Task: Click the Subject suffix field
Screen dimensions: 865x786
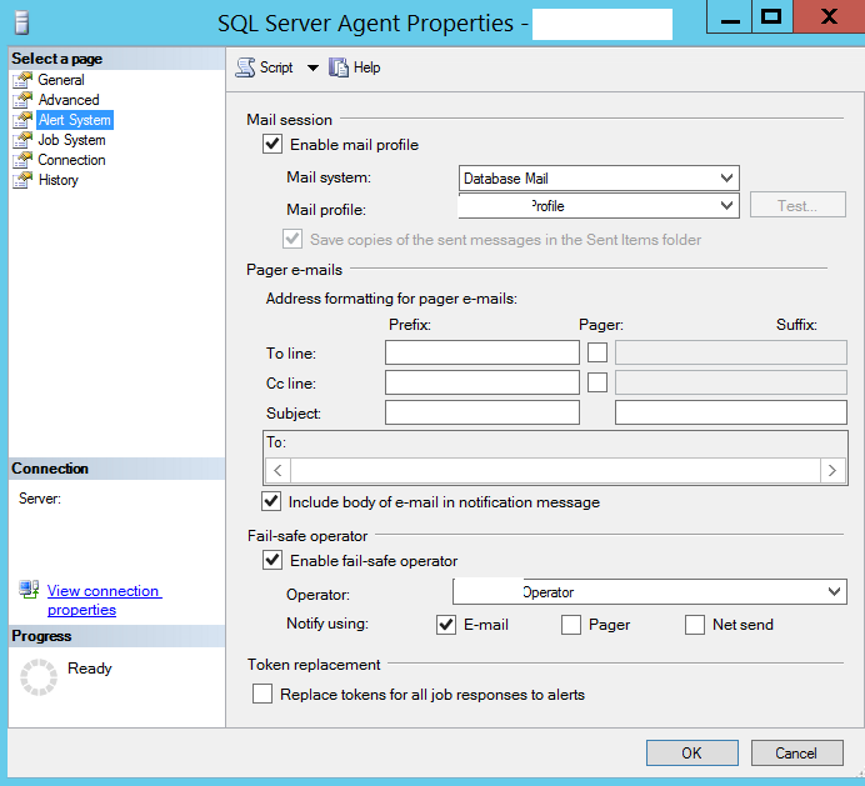Action: (731, 412)
